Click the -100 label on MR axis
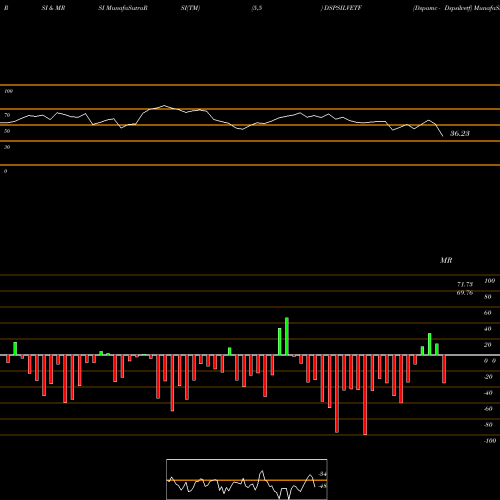The width and height of the screenshot is (500, 500). [490, 441]
